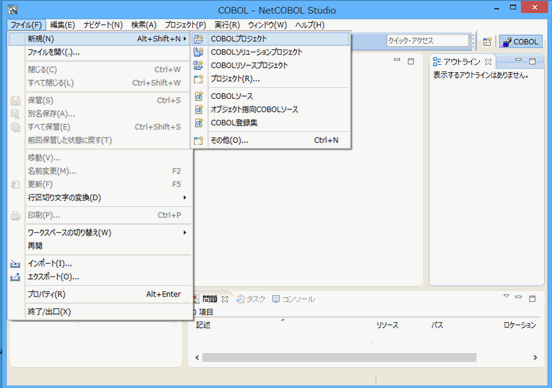Click the オブジェクト指向COBOLソース icon

pos(199,109)
